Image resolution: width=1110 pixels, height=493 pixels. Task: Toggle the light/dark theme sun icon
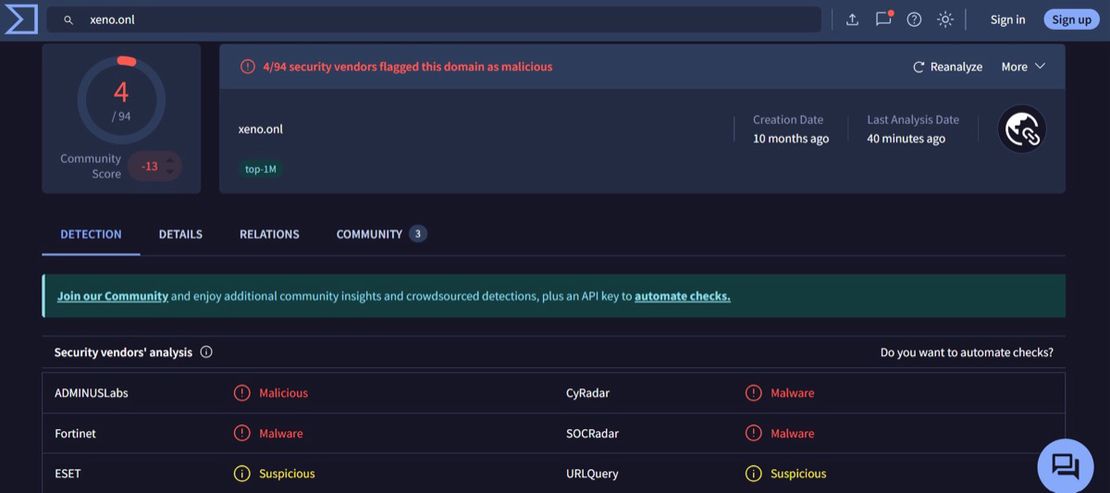tap(945, 20)
